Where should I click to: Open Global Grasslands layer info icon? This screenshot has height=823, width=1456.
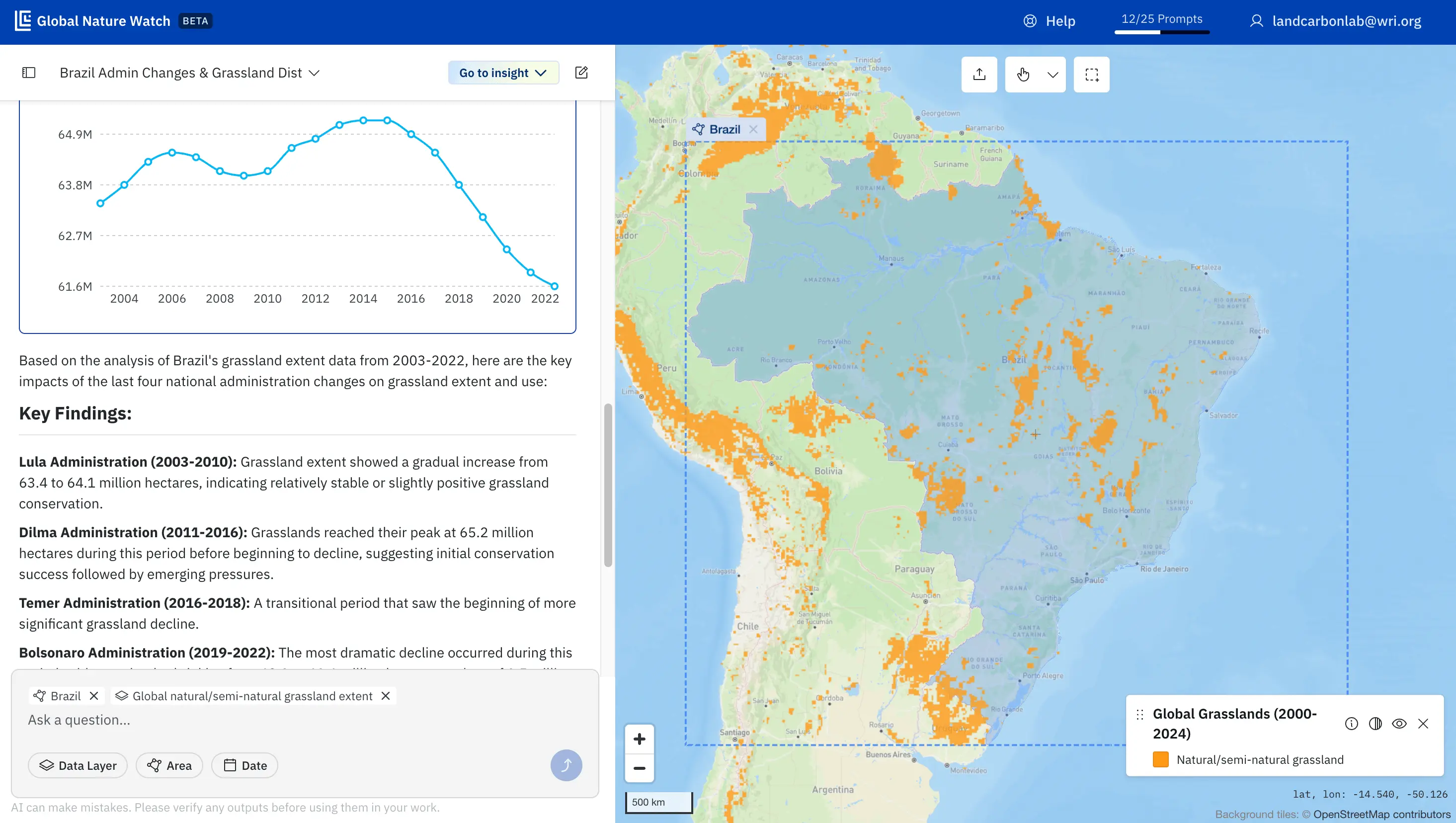[1351, 724]
